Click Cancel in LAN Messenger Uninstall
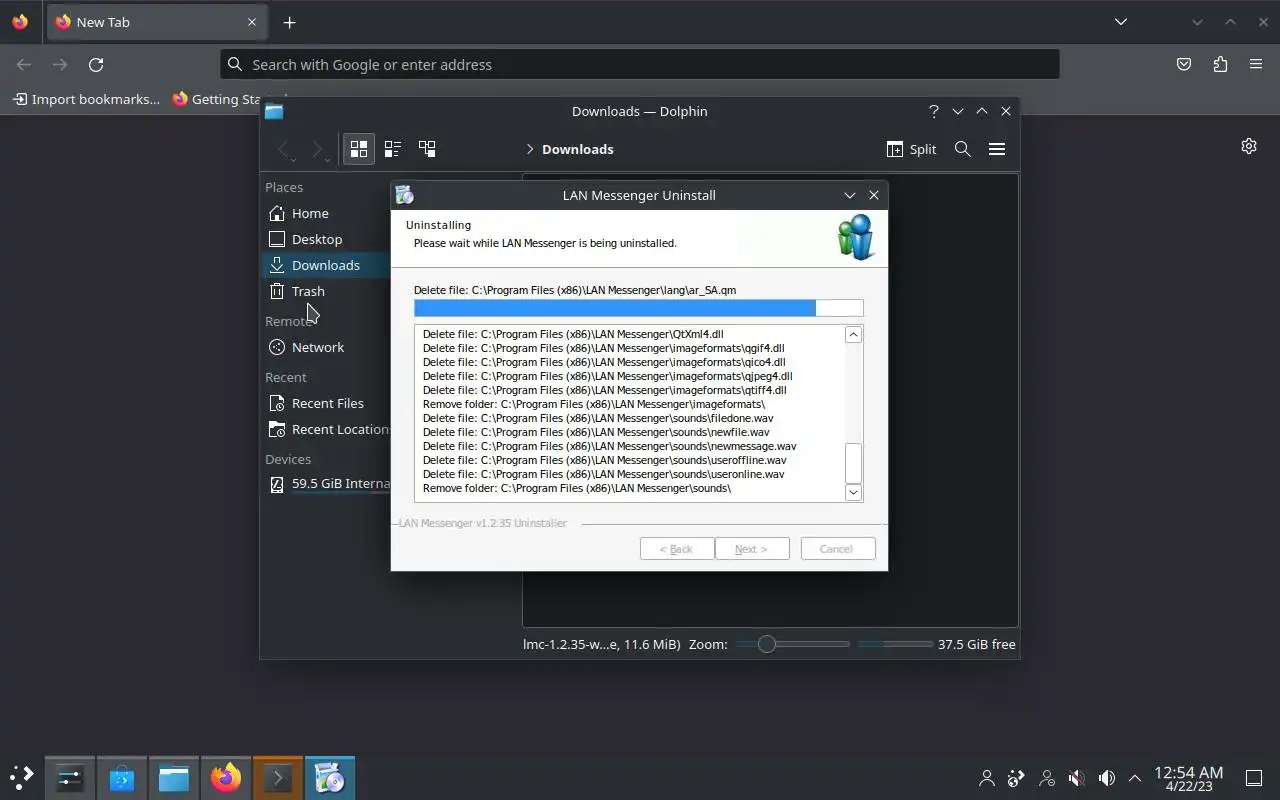 tap(838, 549)
